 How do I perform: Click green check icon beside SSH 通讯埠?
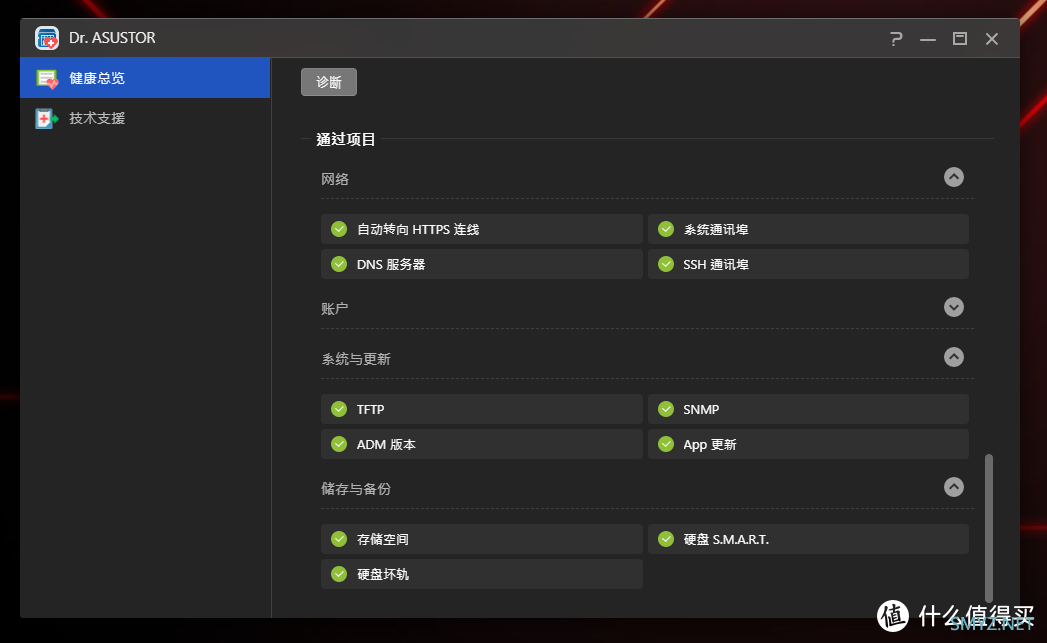[x=666, y=264]
